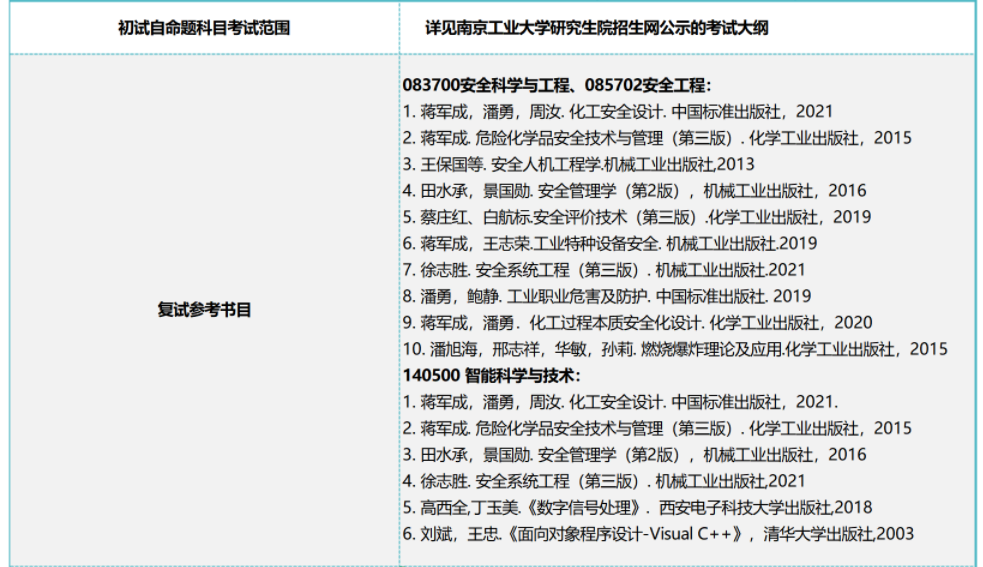Viewport: 983px width, 567px height.
Task: Click line 3 王保国等 安全人机工程学
Action: pyautogui.click(x=578, y=164)
